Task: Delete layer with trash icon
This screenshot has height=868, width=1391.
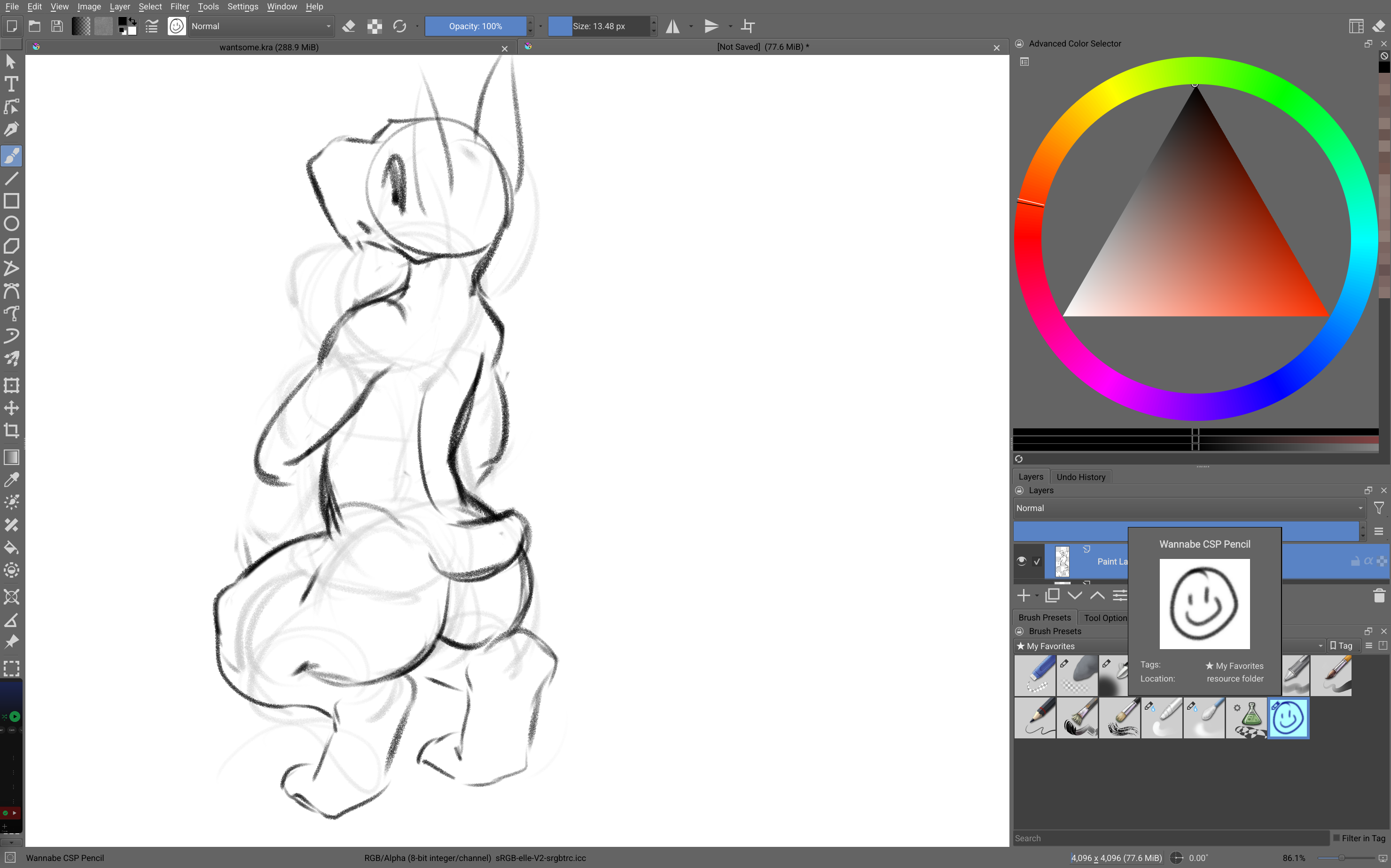Action: 1379,595
